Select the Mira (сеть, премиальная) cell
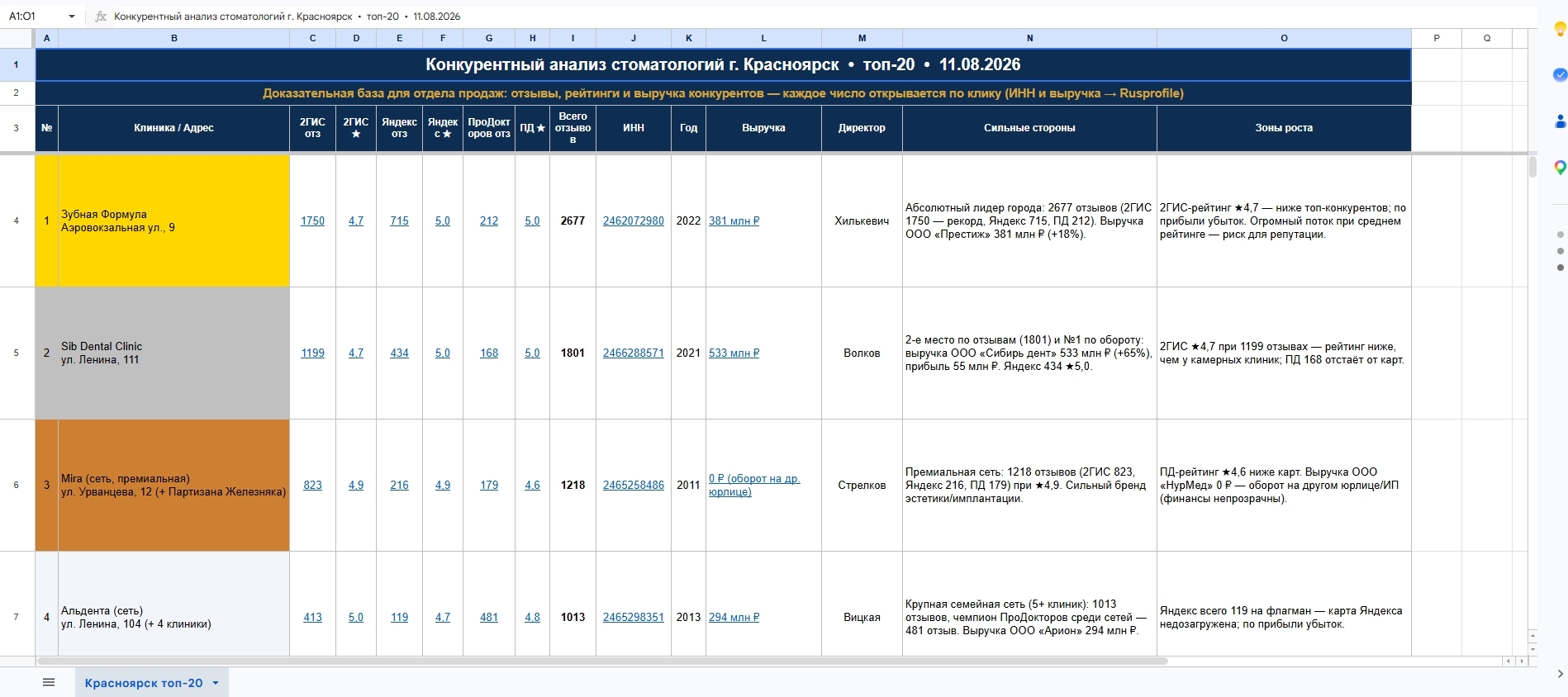The image size is (1568, 697). [173, 485]
